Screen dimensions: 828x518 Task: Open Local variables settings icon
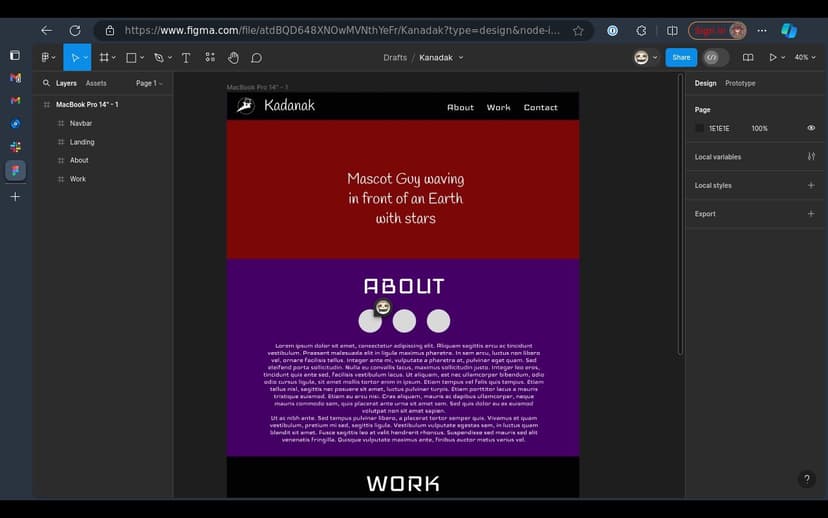click(810, 157)
